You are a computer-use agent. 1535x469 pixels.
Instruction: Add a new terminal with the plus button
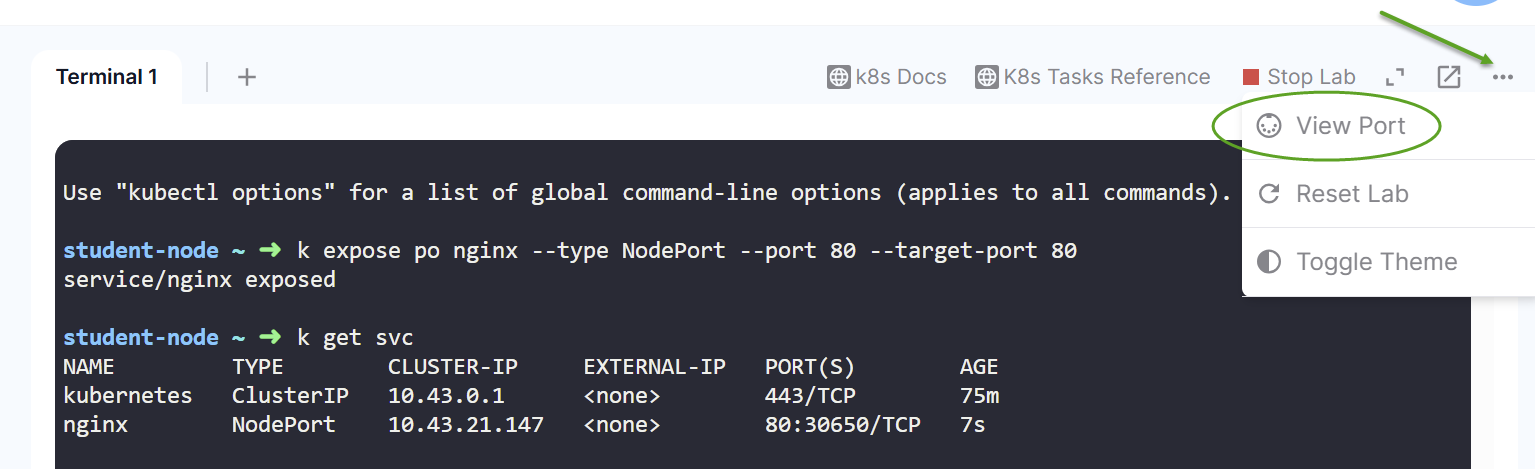pos(247,77)
